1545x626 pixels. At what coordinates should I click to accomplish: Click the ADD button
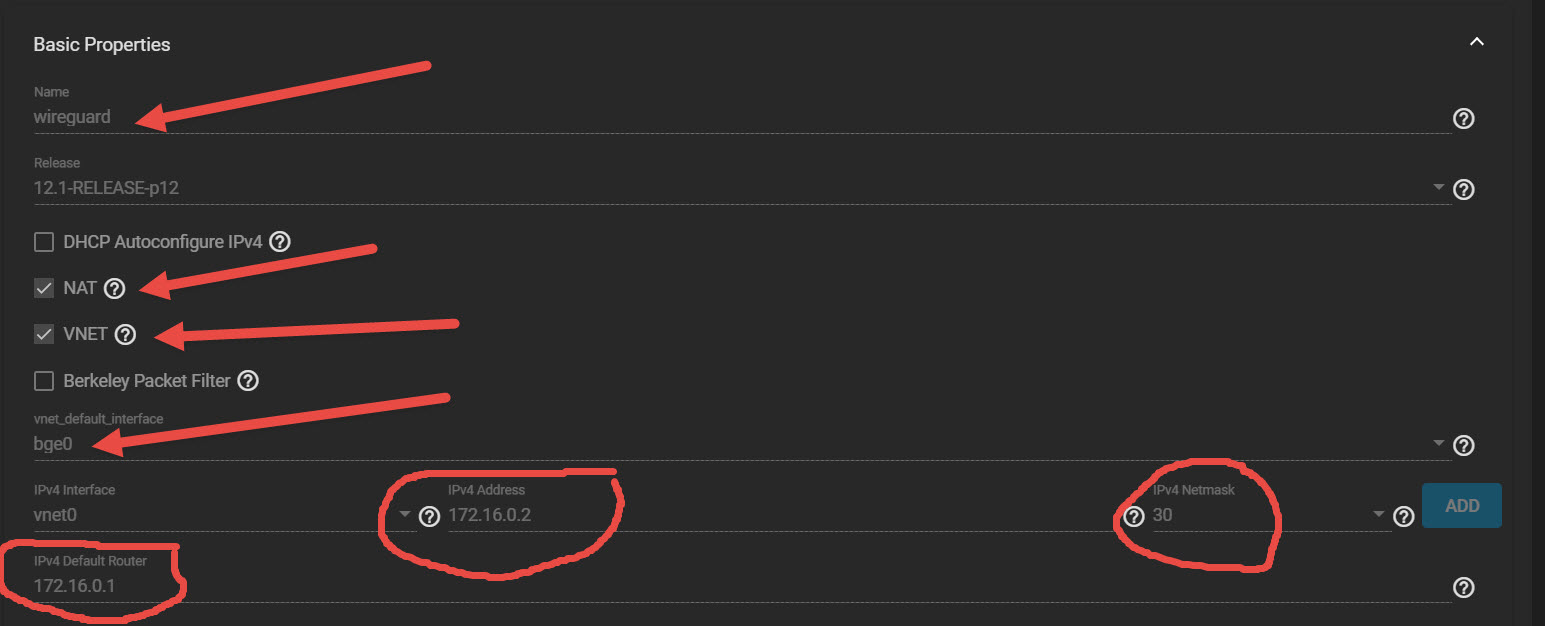(1461, 506)
